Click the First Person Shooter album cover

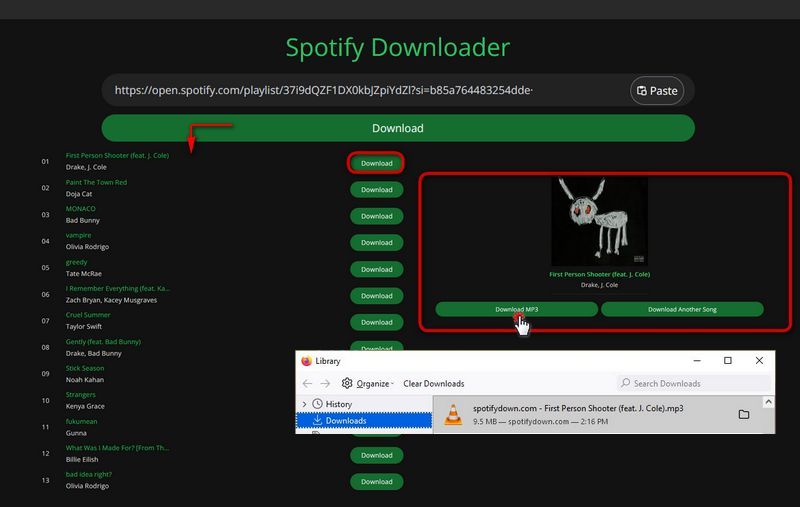click(599, 221)
